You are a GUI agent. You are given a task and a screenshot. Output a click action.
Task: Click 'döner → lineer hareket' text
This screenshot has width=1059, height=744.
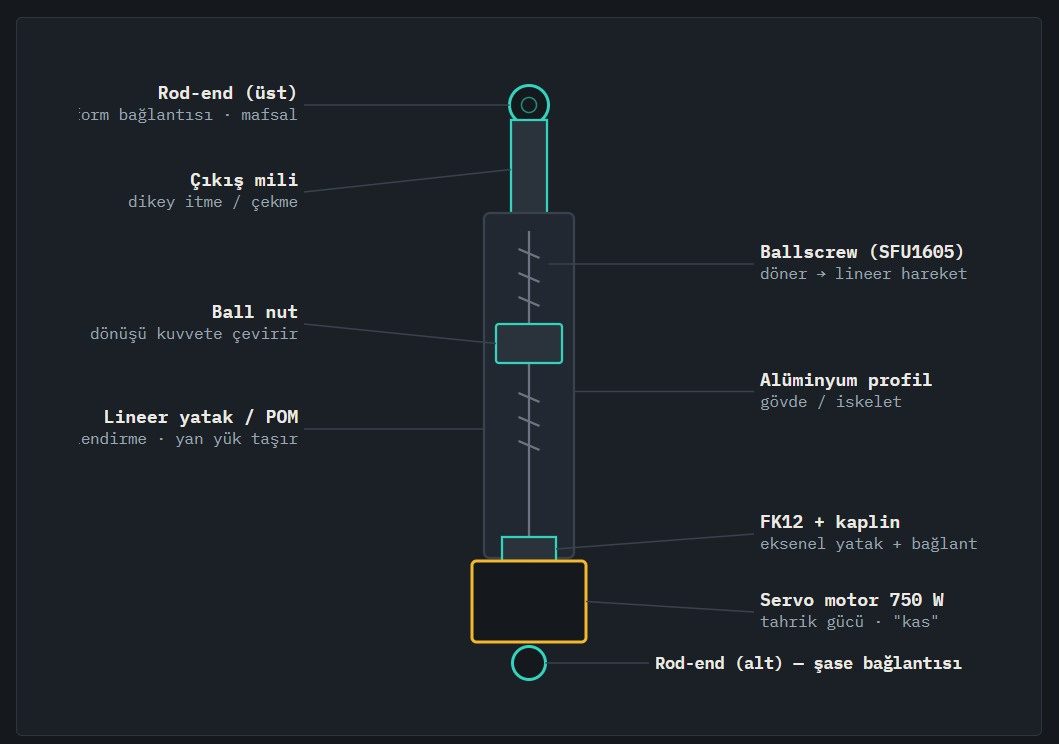click(863, 273)
